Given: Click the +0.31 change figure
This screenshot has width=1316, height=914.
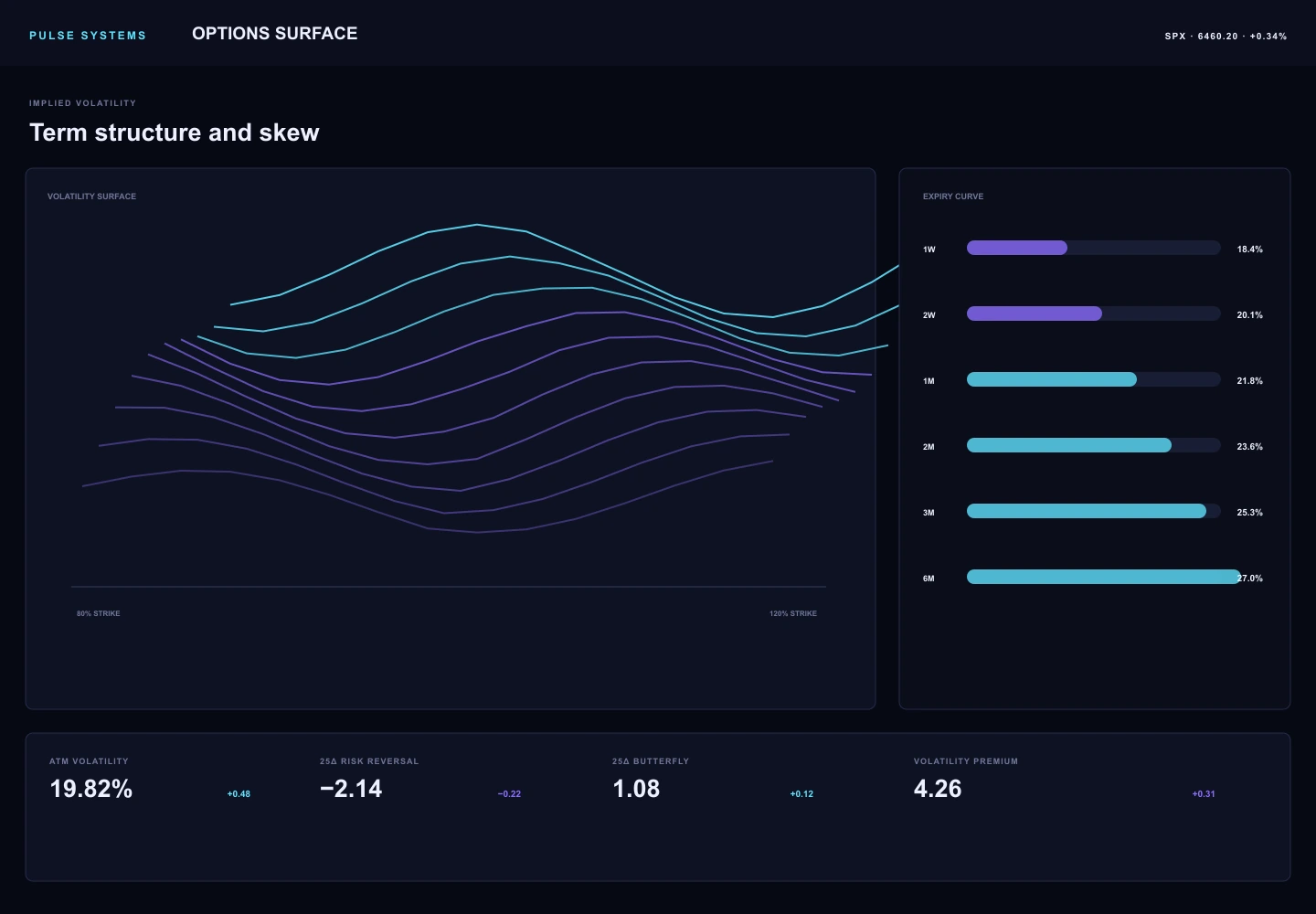Looking at the screenshot, I should click(1204, 794).
